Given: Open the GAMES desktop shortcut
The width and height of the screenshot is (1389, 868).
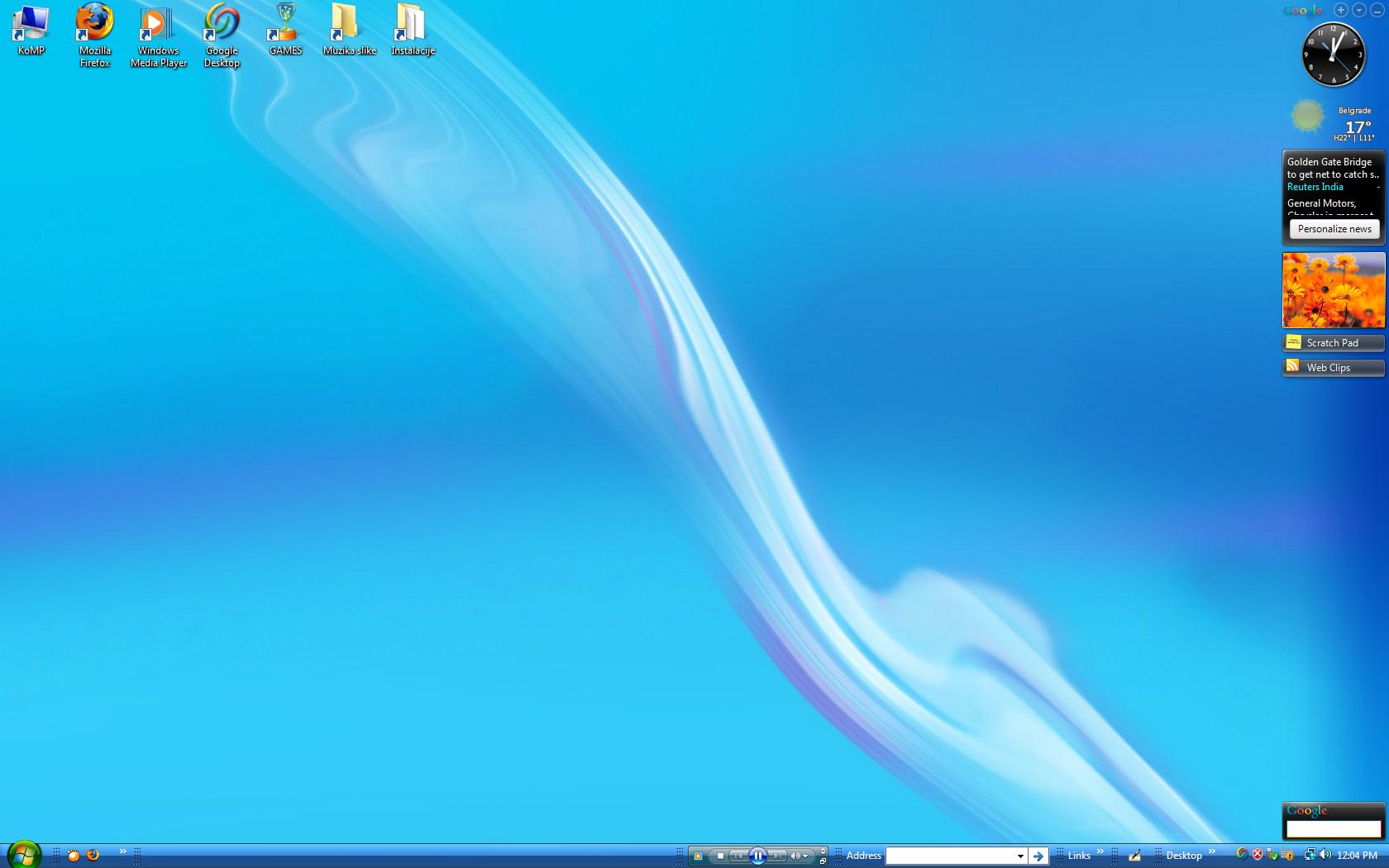Looking at the screenshot, I should (285, 30).
